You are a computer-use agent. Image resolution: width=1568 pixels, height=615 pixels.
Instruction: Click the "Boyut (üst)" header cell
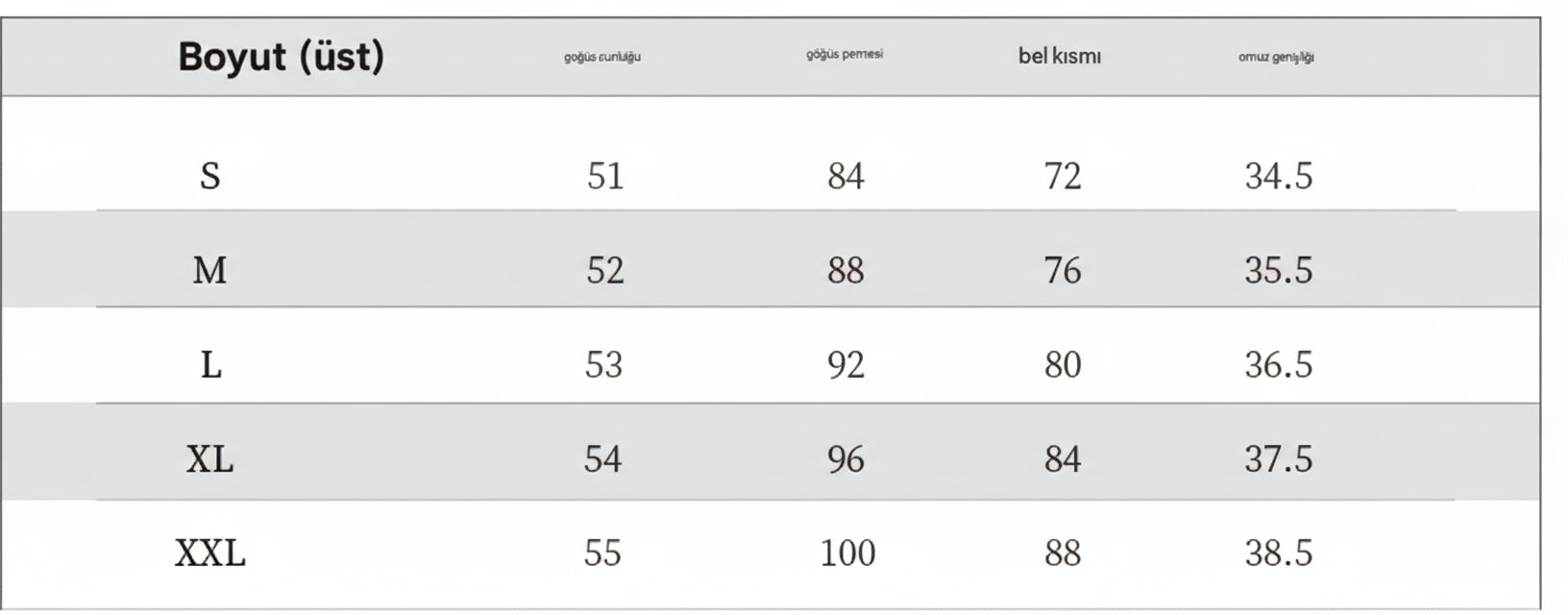(281, 57)
